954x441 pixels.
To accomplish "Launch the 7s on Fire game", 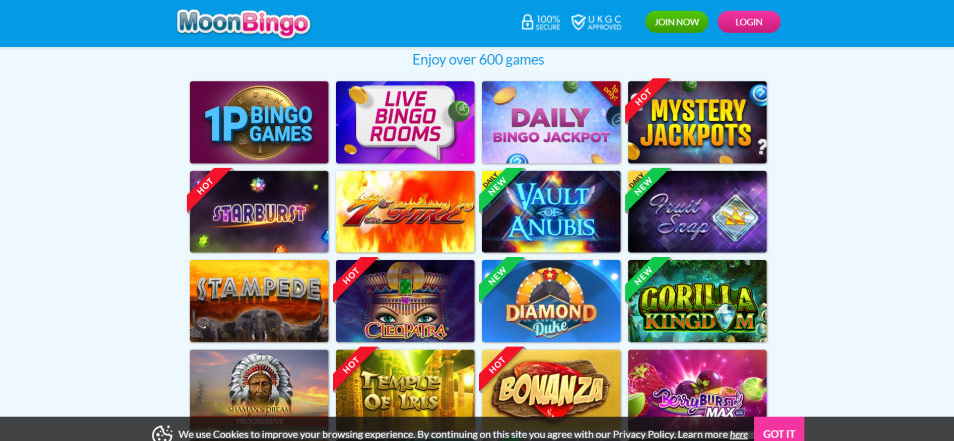I will pos(405,212).
